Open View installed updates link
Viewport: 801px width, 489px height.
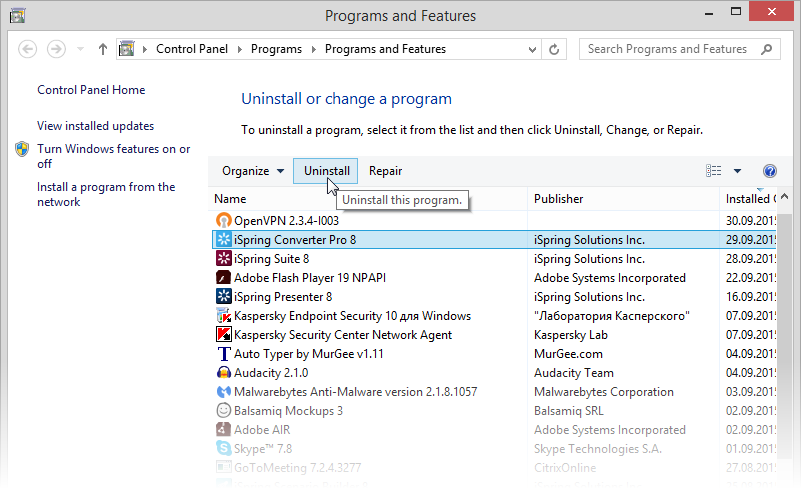[95, 126]
